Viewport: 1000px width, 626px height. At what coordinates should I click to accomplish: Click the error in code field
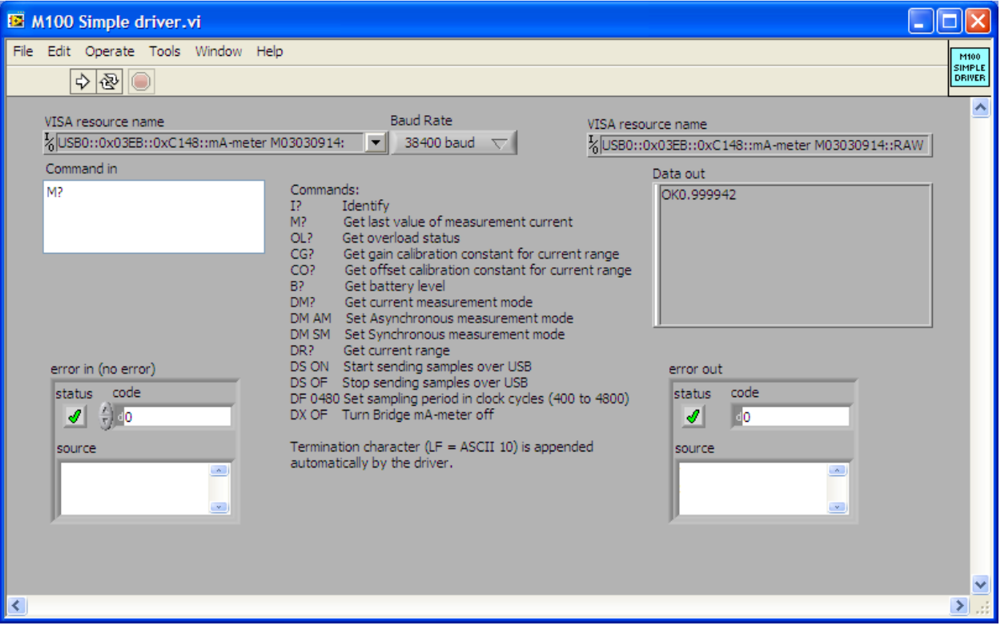click(x=176, y=417)
